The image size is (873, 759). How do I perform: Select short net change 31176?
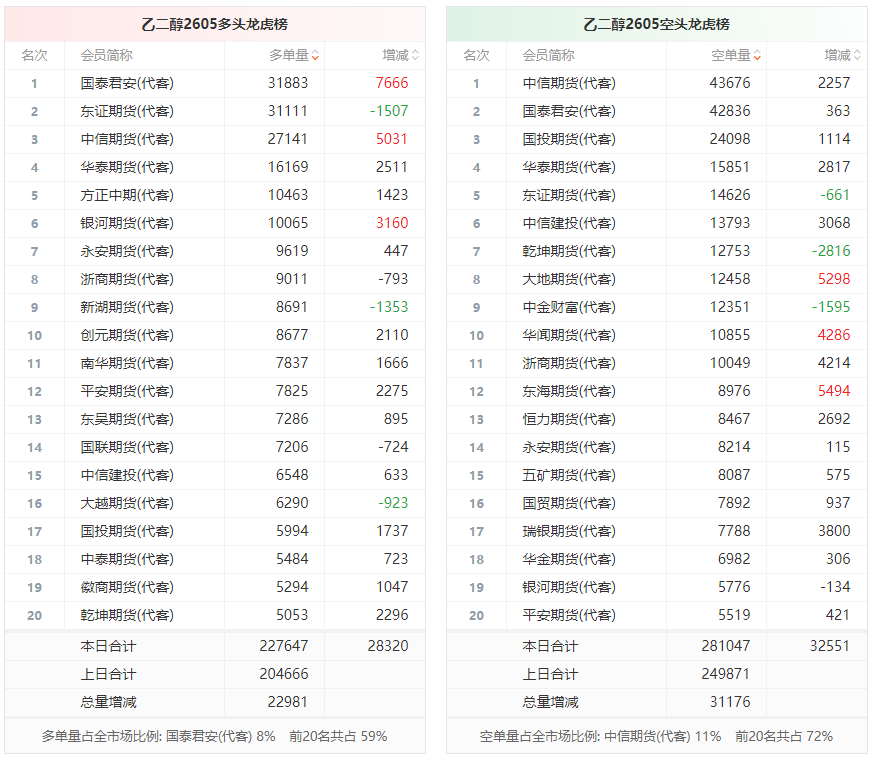[x=730, y=702]
